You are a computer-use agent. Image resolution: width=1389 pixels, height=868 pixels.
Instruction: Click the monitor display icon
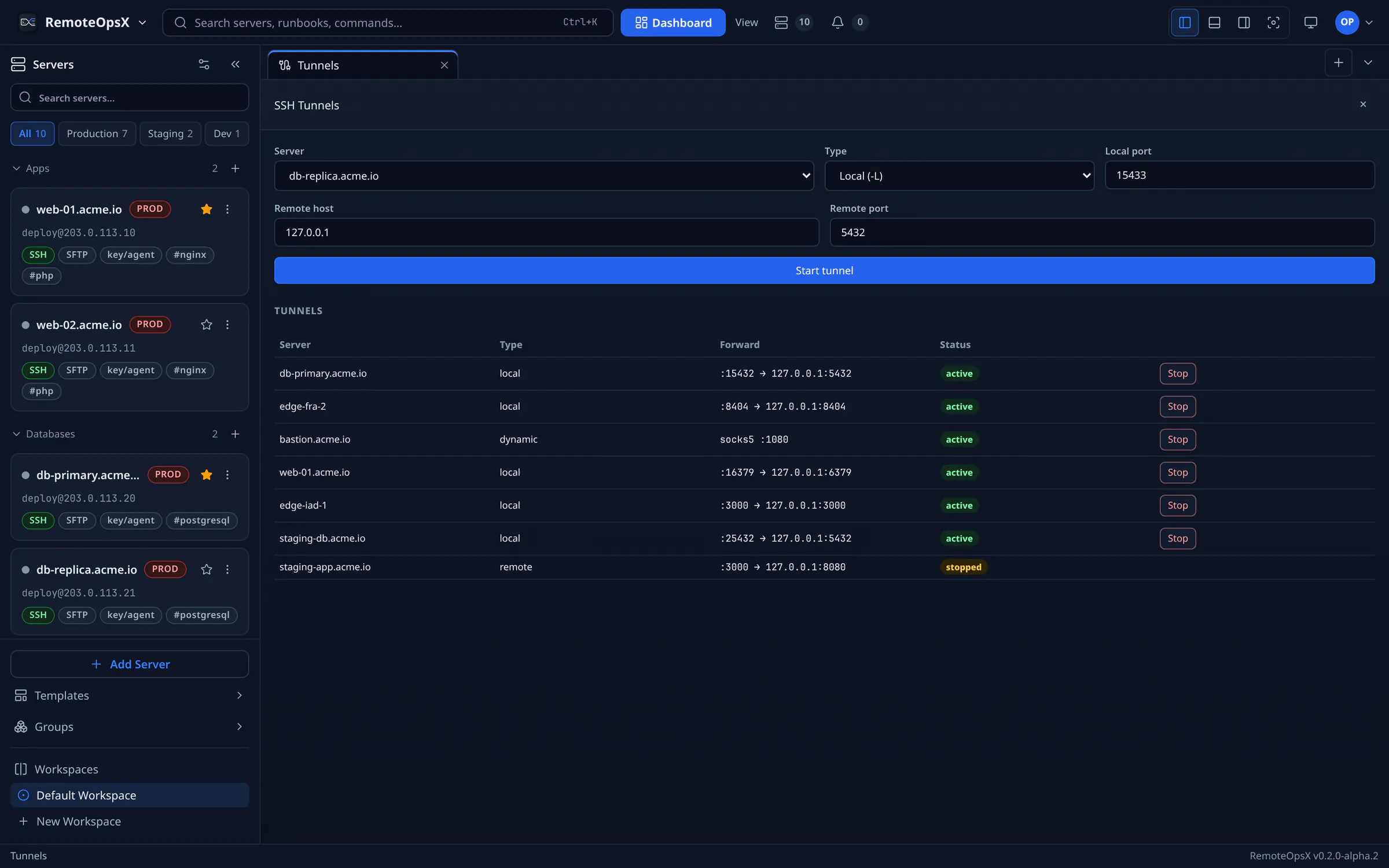click(1310, 23)
